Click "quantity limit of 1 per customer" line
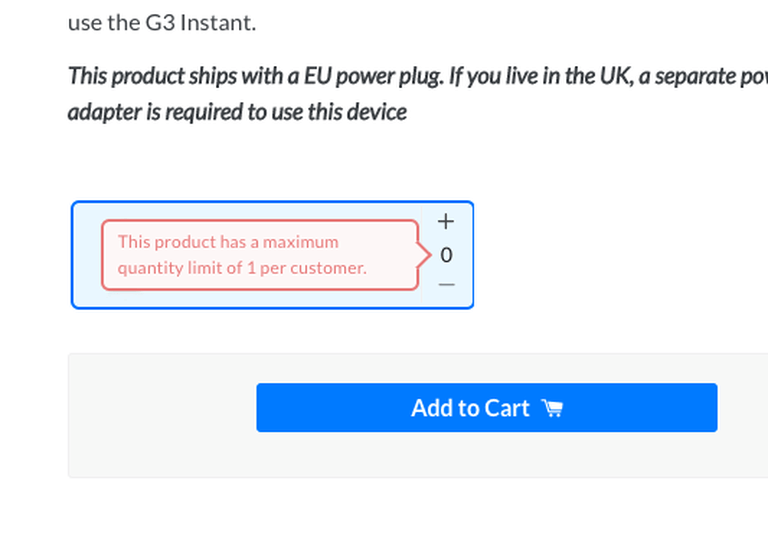Image resolution: width=768 pixels, height=533 pixels. [x=242, y=268]
